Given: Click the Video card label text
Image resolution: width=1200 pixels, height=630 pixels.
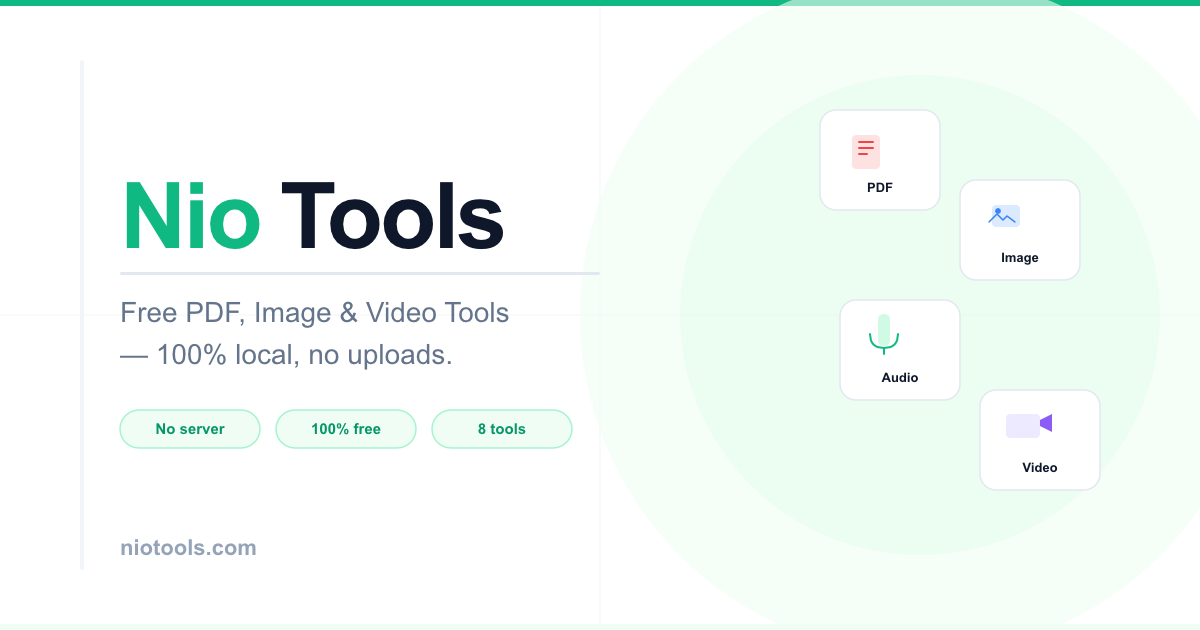Looking at the screenshot, I should [1040, 467].
